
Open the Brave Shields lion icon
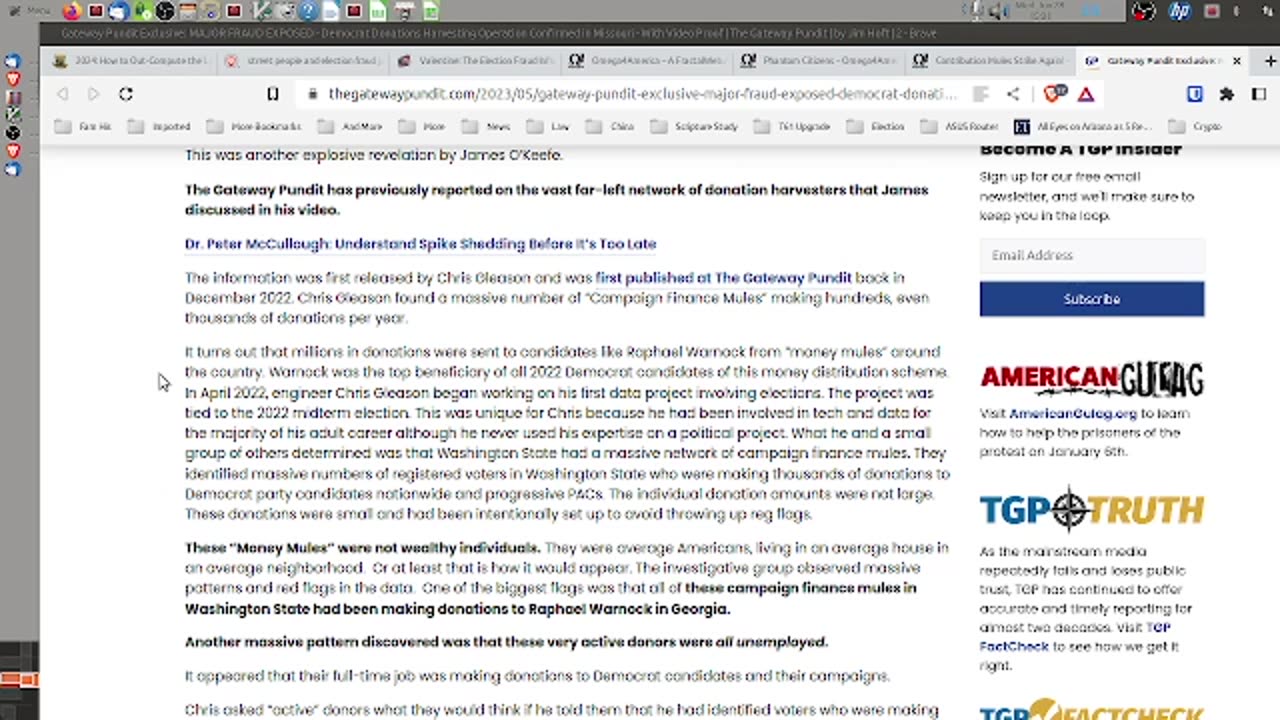[1053, 94]
